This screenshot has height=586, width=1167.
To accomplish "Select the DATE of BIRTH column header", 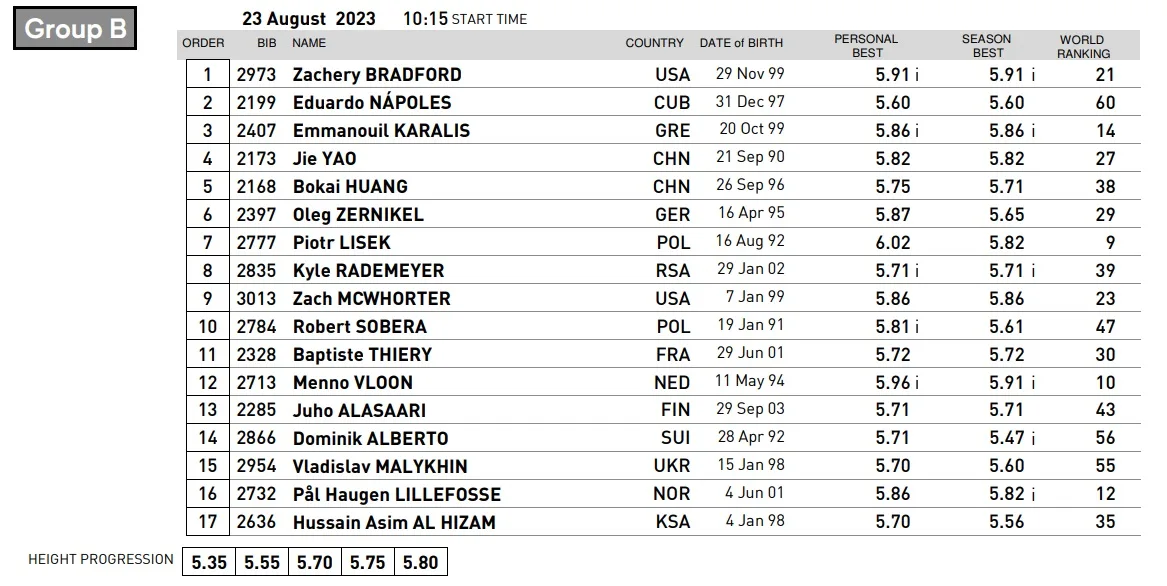I will 741,43.
